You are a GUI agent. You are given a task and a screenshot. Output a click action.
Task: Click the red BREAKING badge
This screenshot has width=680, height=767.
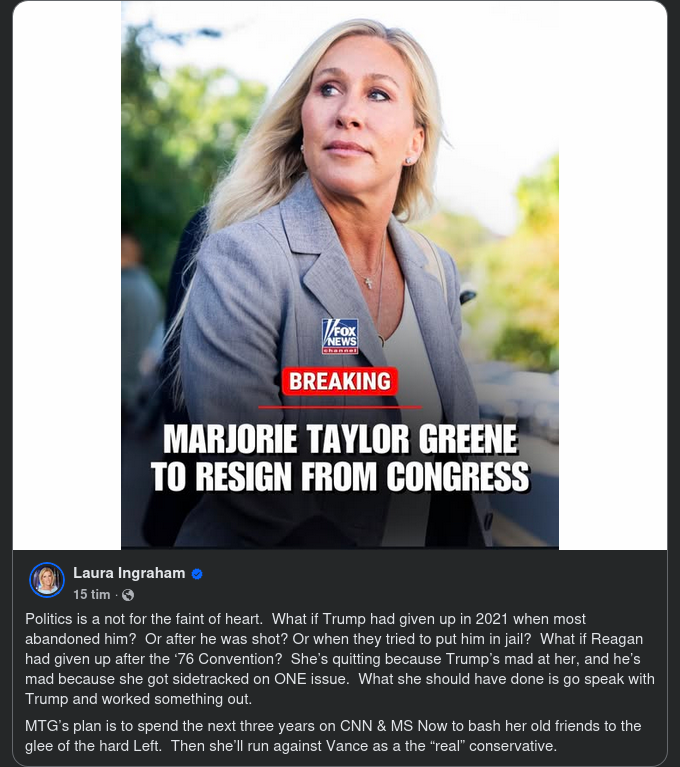[x=340, y=381]
